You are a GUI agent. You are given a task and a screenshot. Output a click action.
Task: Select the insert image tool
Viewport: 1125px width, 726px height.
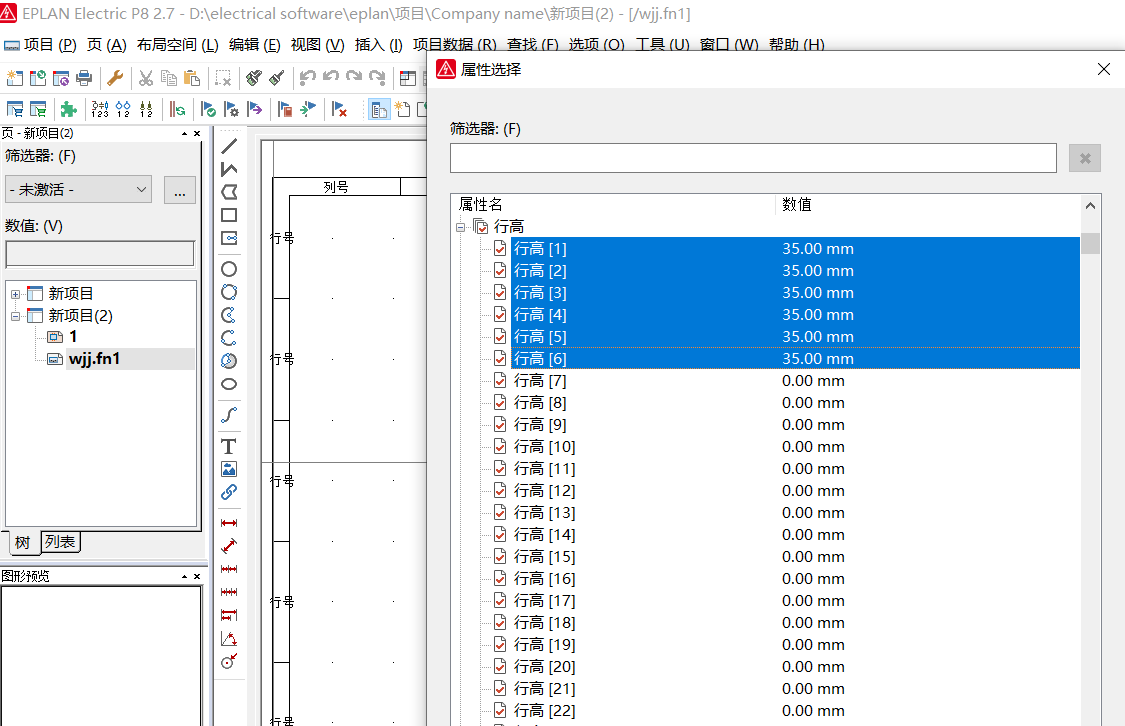[x=229, y=469]
